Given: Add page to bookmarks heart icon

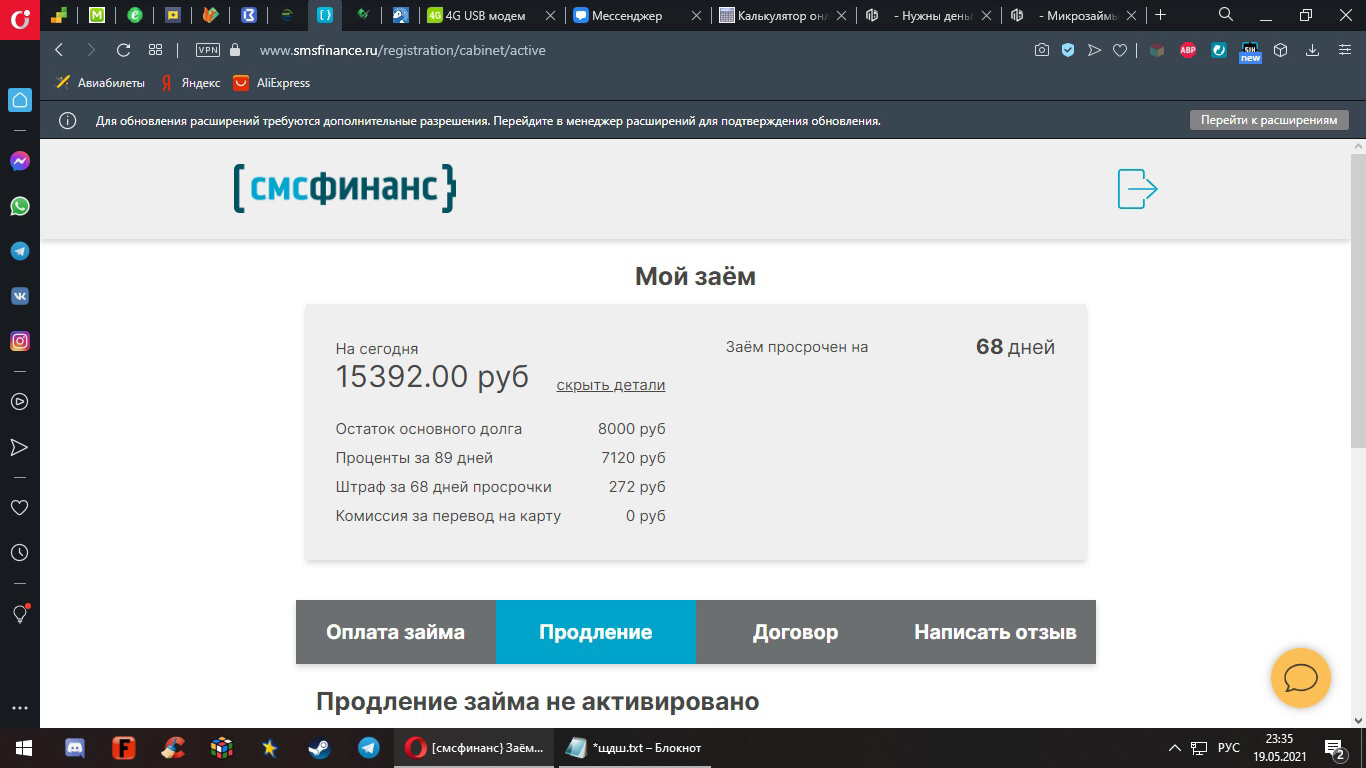Looking at the screenshot, I should pos(1120,50).
